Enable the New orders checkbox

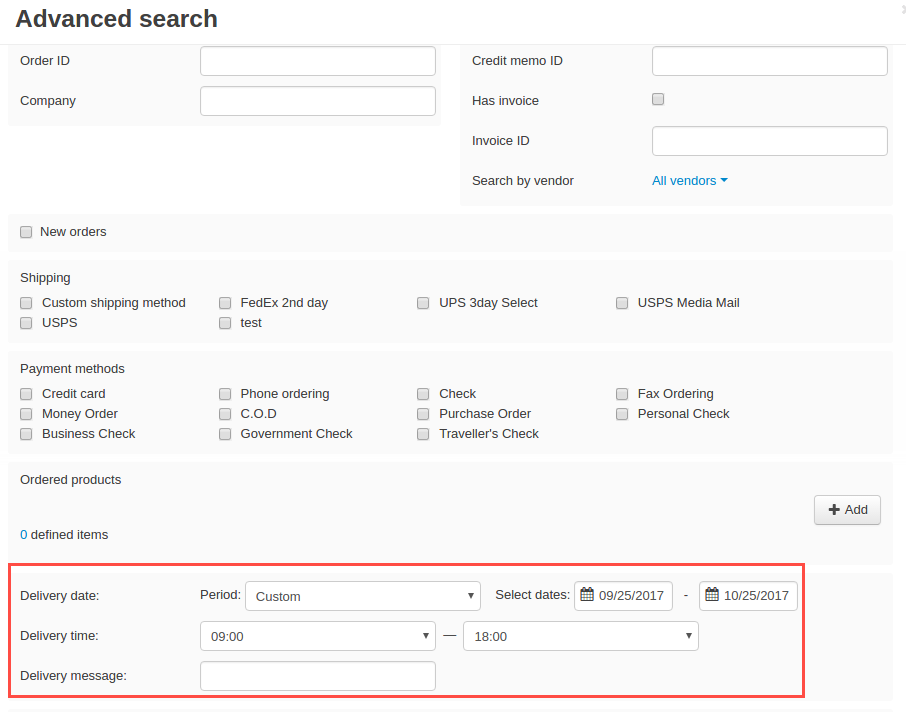click(26, 232)
